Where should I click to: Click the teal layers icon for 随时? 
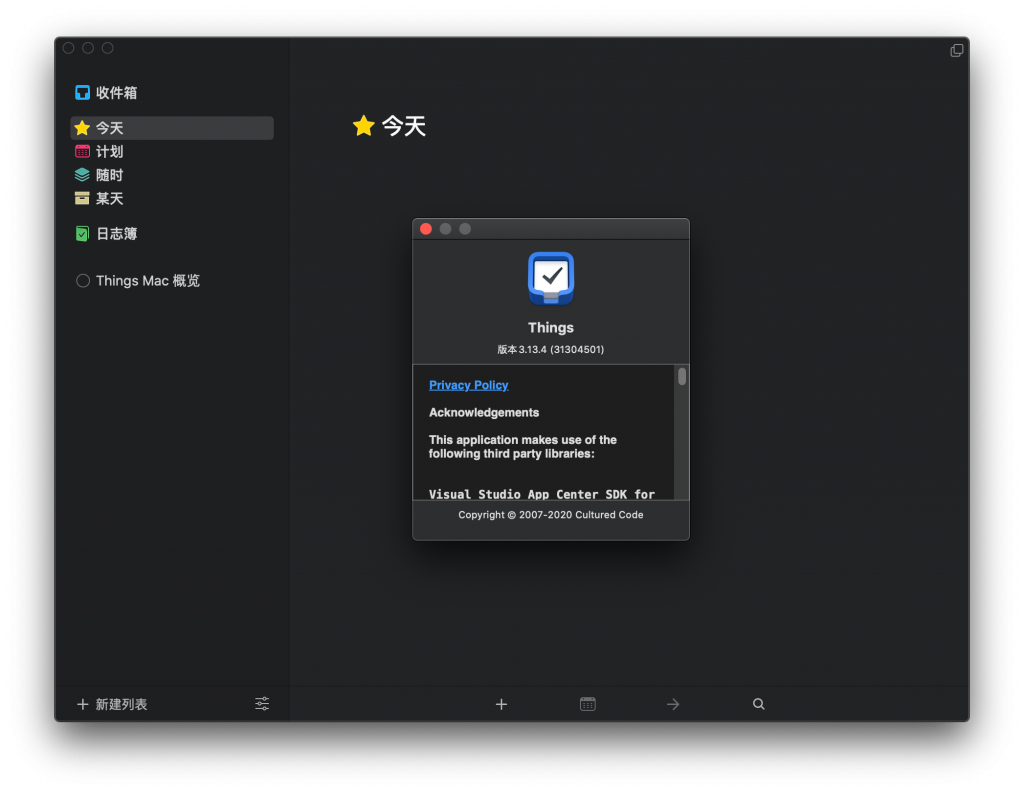[x=82, y=175]
